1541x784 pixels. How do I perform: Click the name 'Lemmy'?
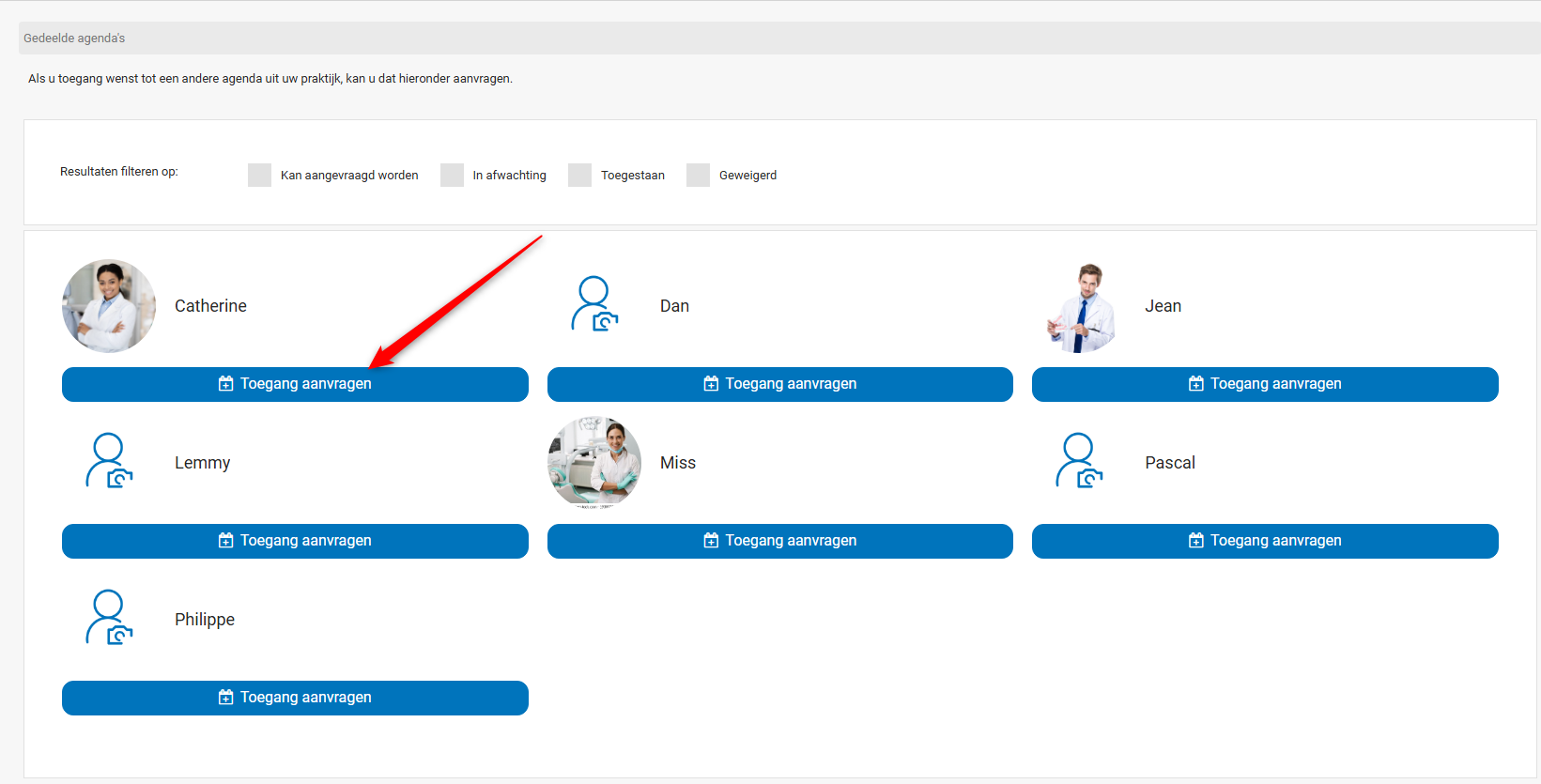tap(202, 463)
